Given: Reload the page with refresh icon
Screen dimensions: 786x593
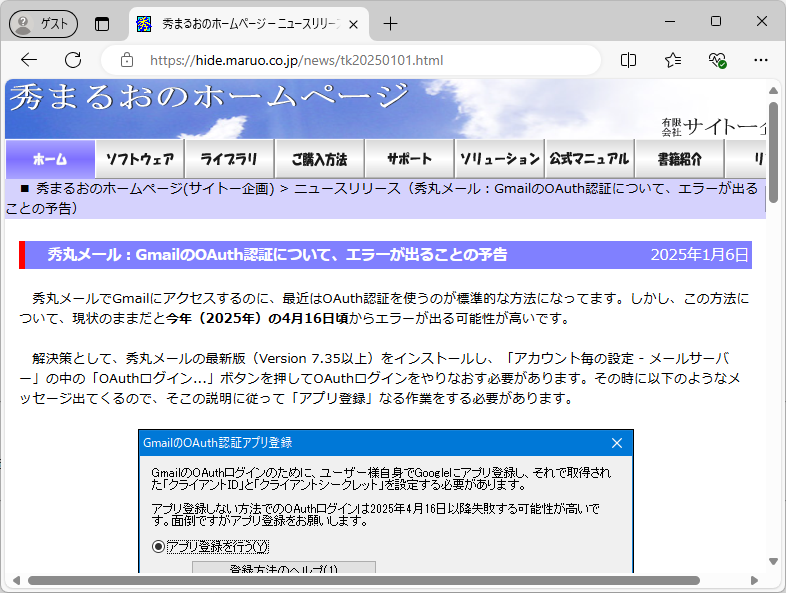Looking at the screenshot, I should click(73, 60).
